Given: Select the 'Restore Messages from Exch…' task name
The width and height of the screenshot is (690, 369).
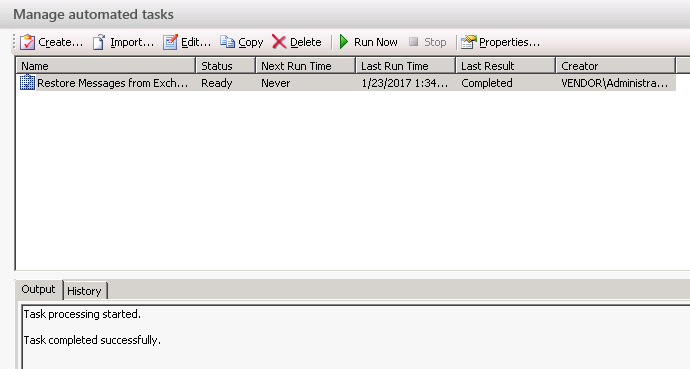Looking at the screenshot, I should point(113,83).
